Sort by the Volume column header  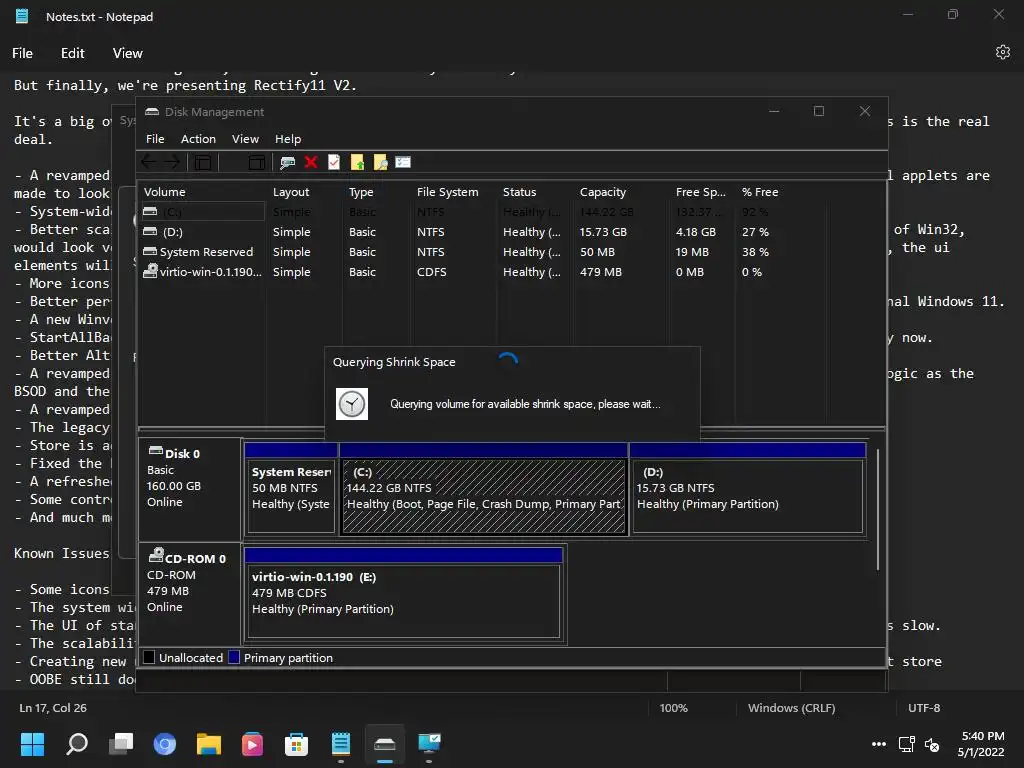click(x=202, y=192)
